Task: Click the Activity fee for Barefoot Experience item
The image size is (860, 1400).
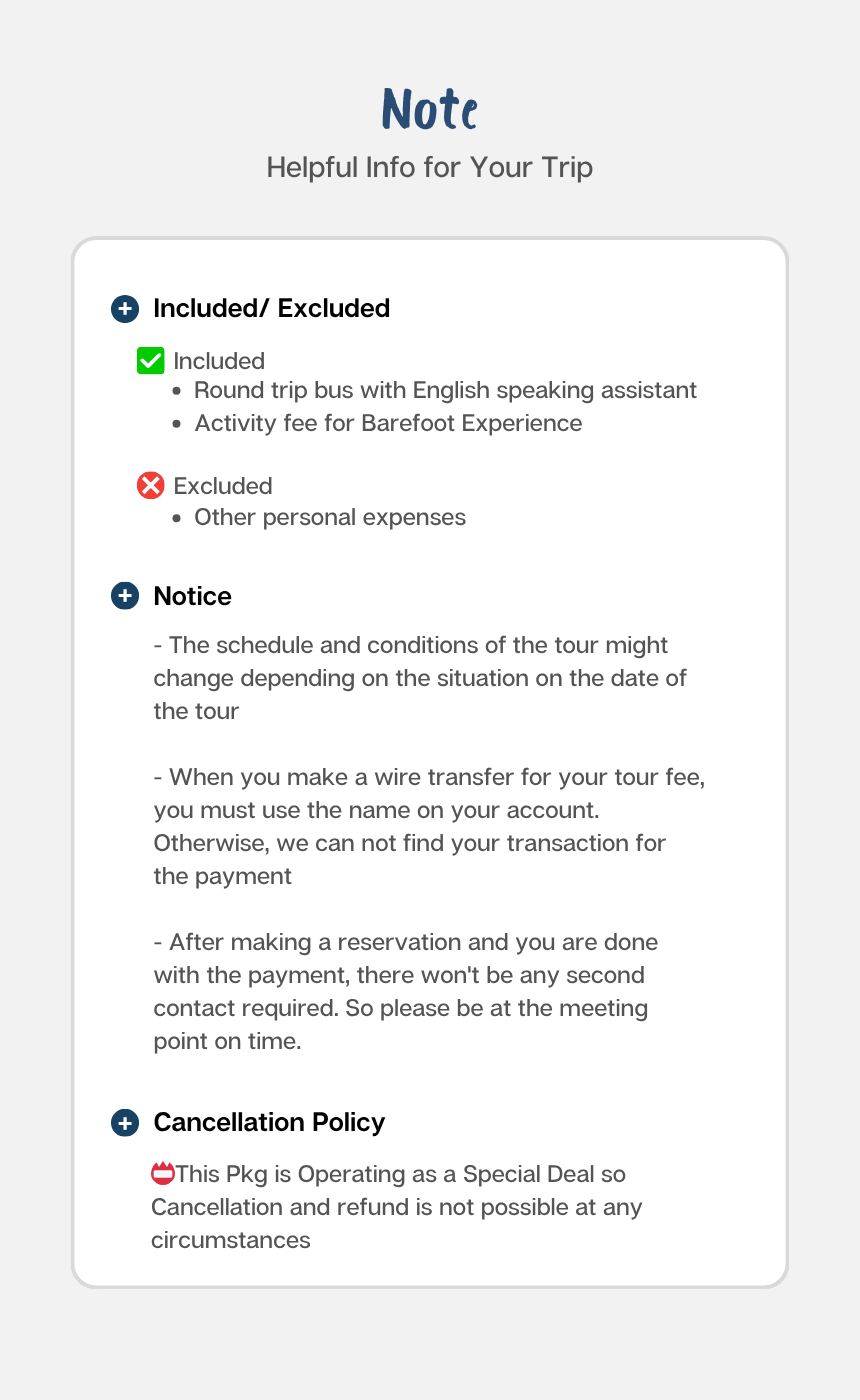Action: click(x=388, y=423)
